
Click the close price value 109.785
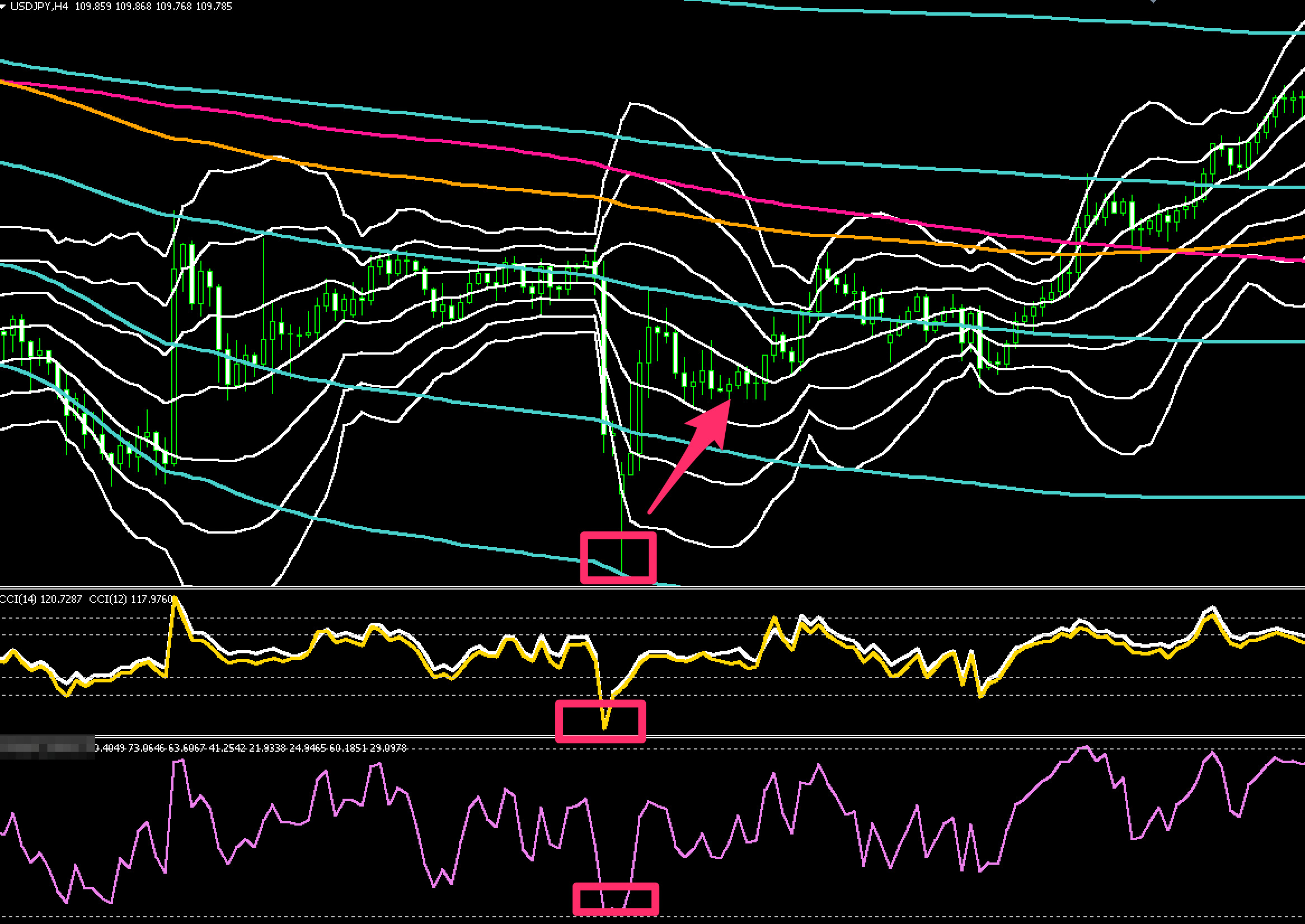tap(214, 7)
